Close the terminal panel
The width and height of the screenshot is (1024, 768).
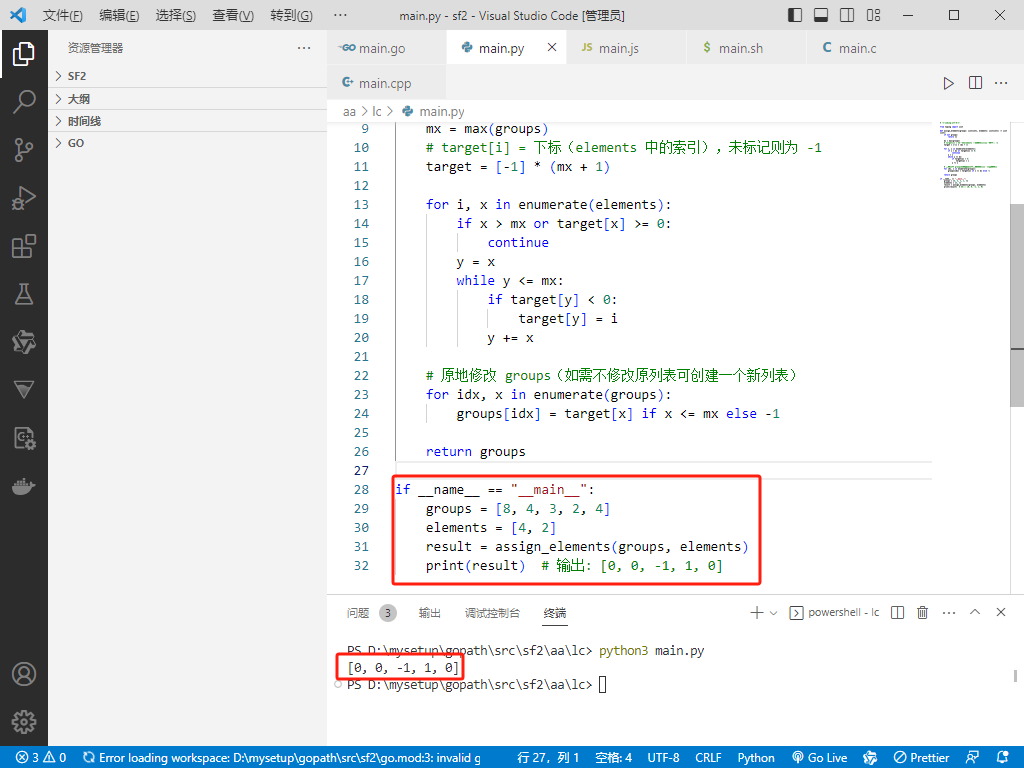pyautogui.click(x=1000, y=613)
